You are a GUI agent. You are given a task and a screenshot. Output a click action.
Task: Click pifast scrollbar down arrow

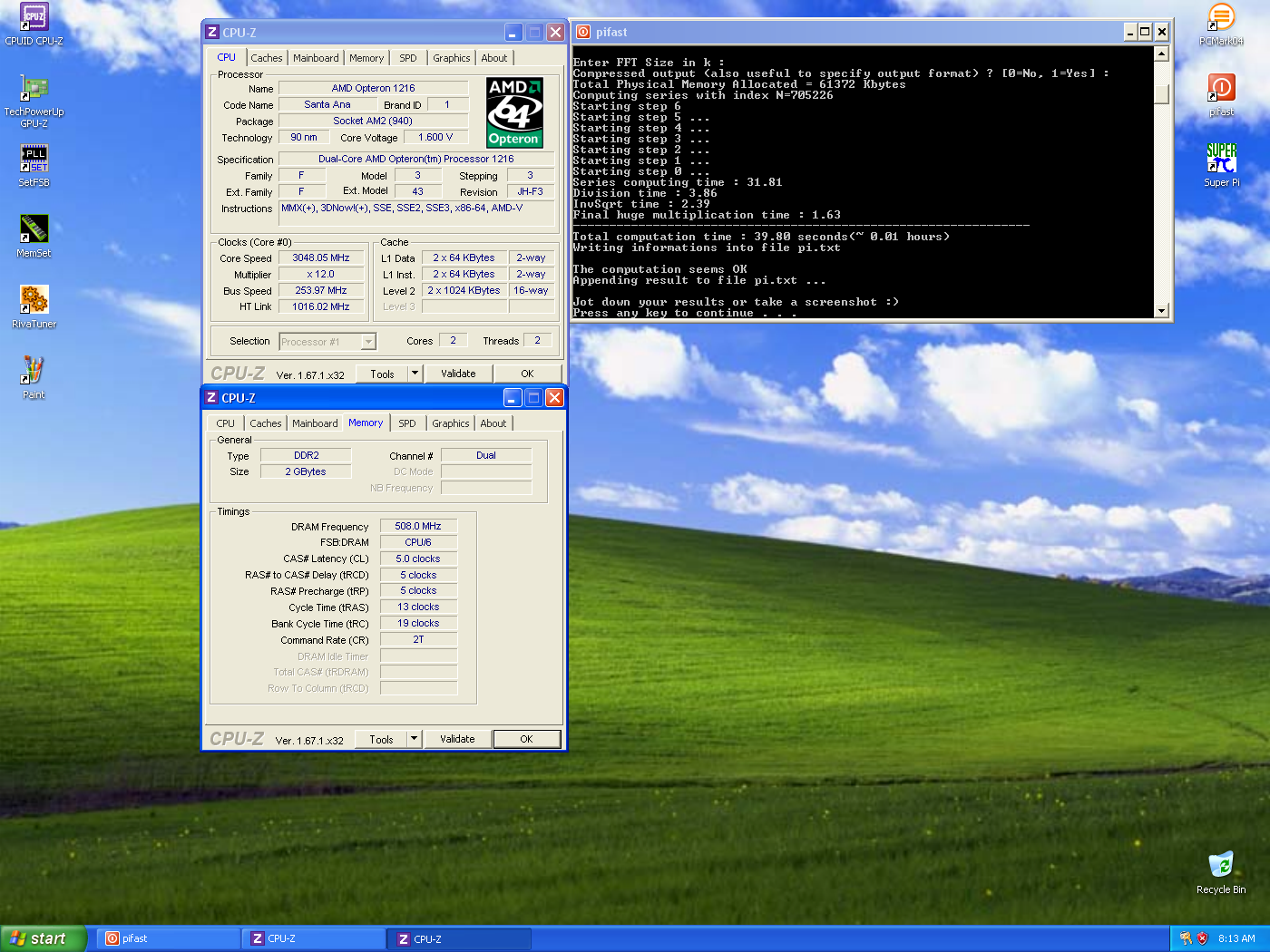coord(1161,311)
